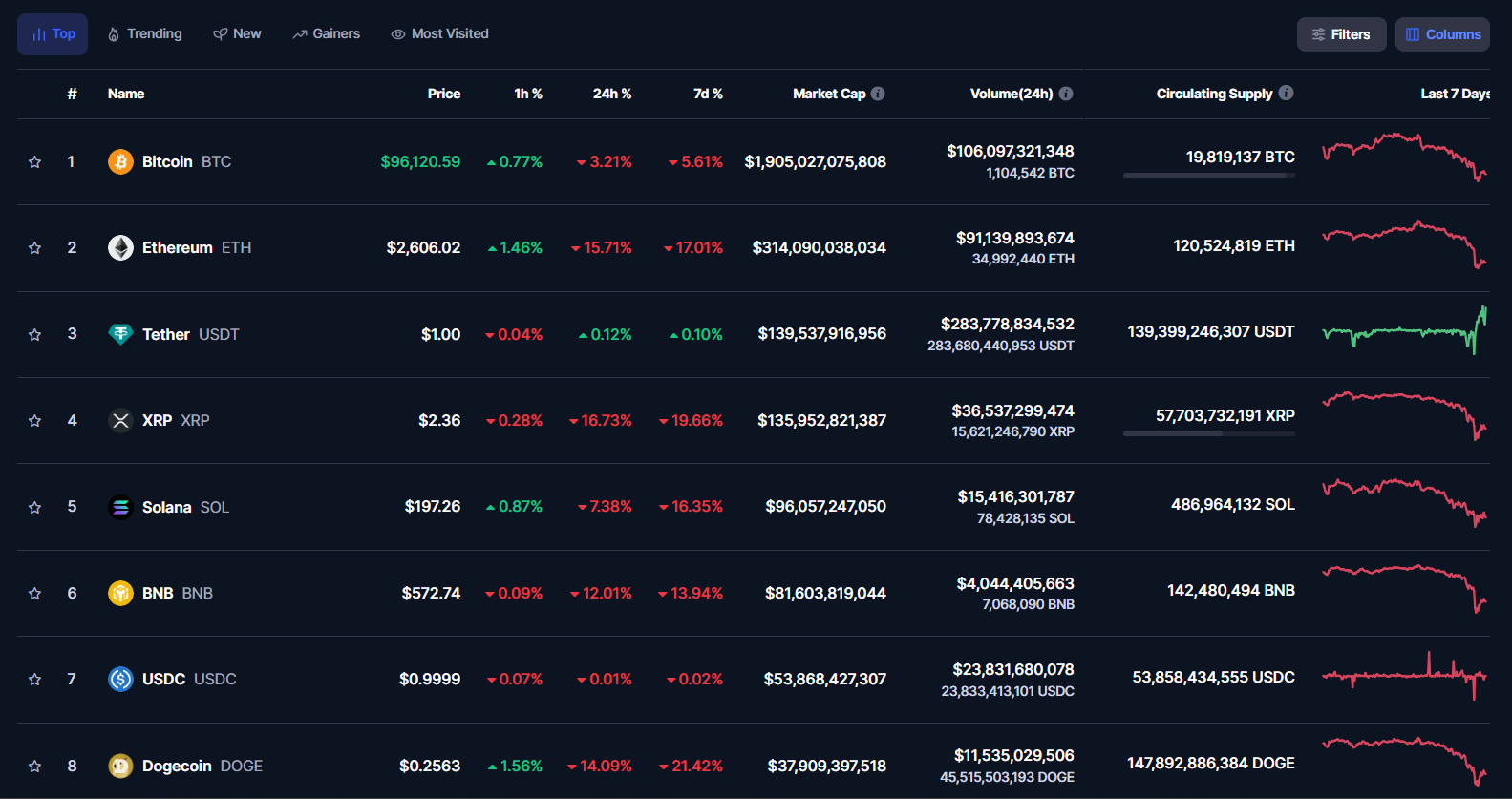Viewport: 1512px width, 799px height.
Task: Star Solana as a watchlist favorite
Action: click(34, 508)
